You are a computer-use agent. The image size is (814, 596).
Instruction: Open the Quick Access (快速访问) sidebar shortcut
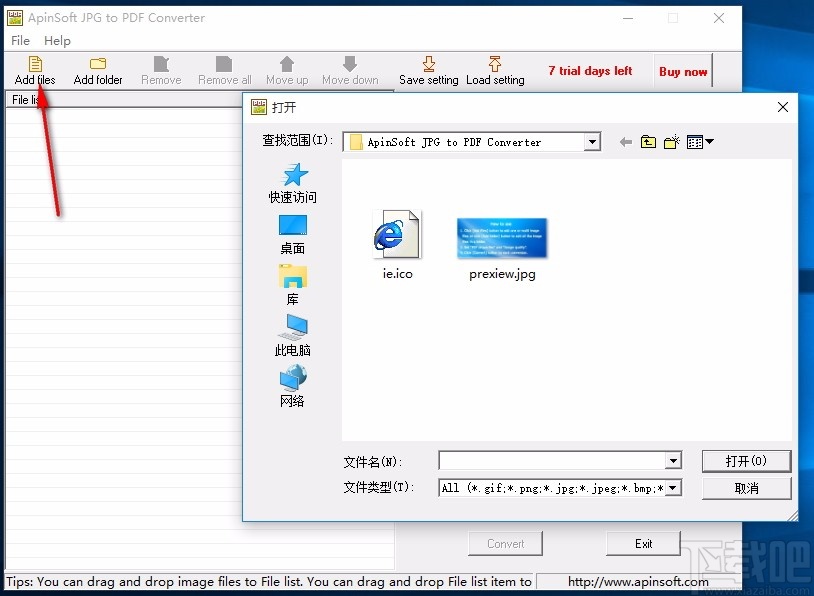point(291,182)
